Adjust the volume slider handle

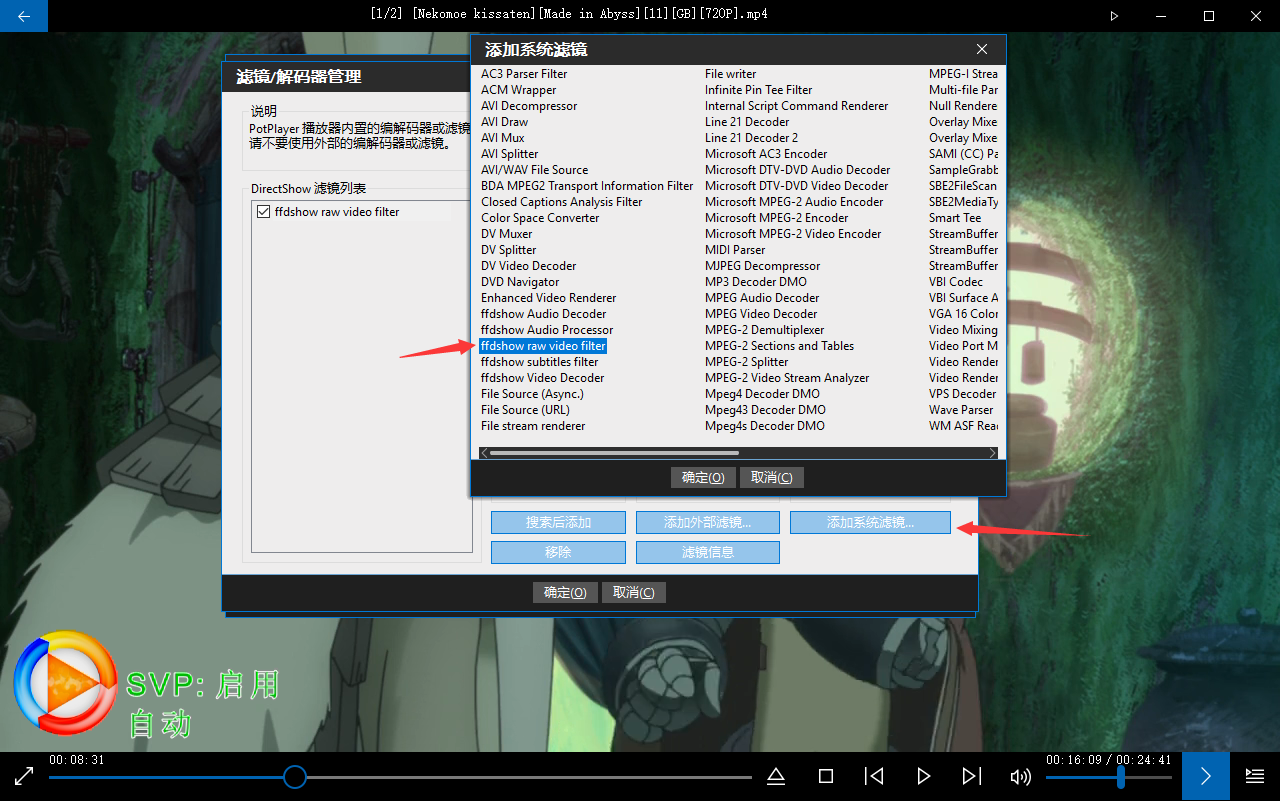point(1121,777)
